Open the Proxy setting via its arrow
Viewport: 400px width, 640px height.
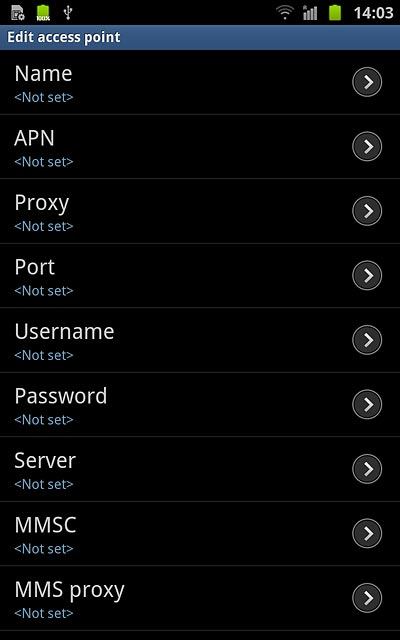(367, 211)
